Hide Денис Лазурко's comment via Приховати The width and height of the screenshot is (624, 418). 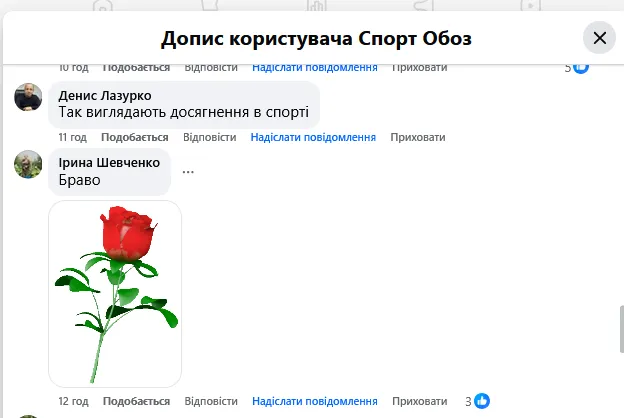click(x=418, y=137)
